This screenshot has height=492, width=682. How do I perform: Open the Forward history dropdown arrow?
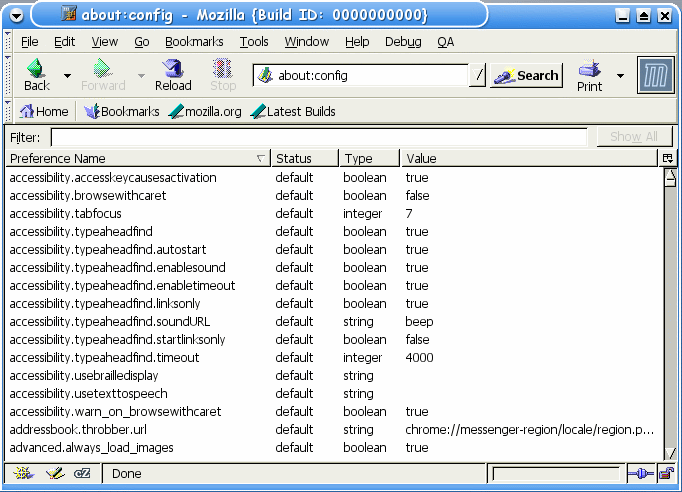click(141, 76)
